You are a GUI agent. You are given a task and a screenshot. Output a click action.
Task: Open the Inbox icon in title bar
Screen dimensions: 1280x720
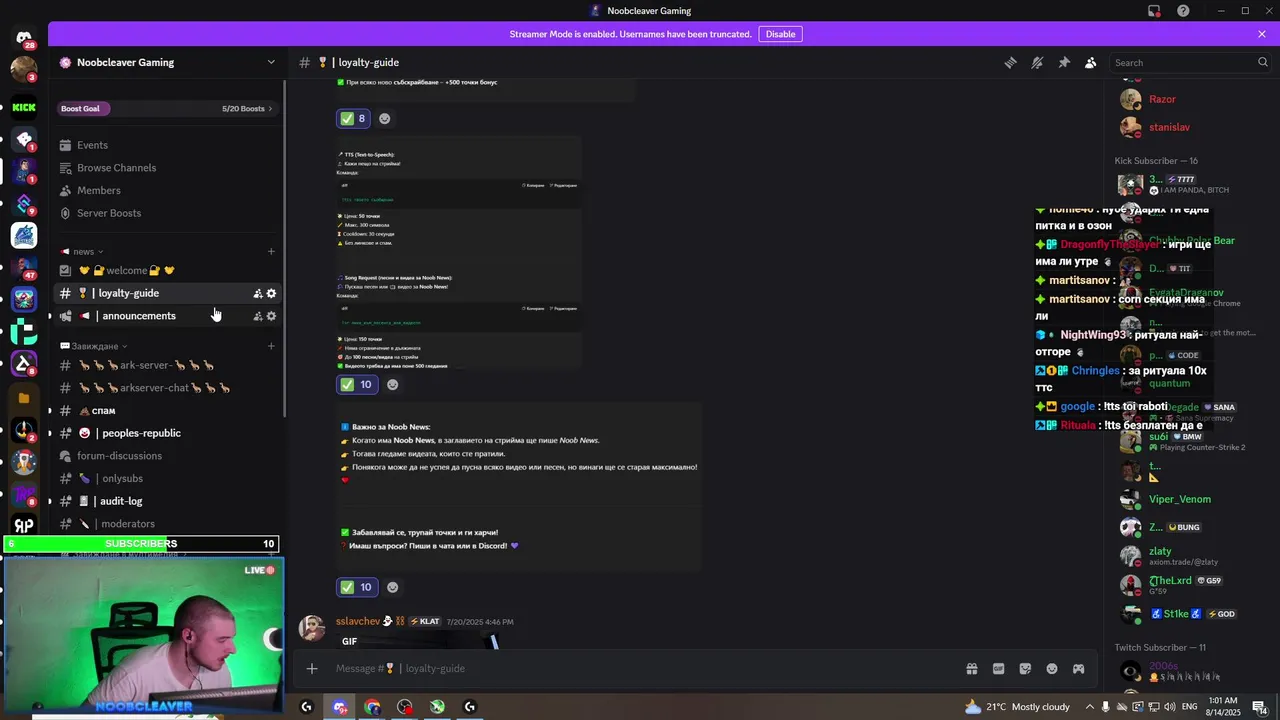1154,11
